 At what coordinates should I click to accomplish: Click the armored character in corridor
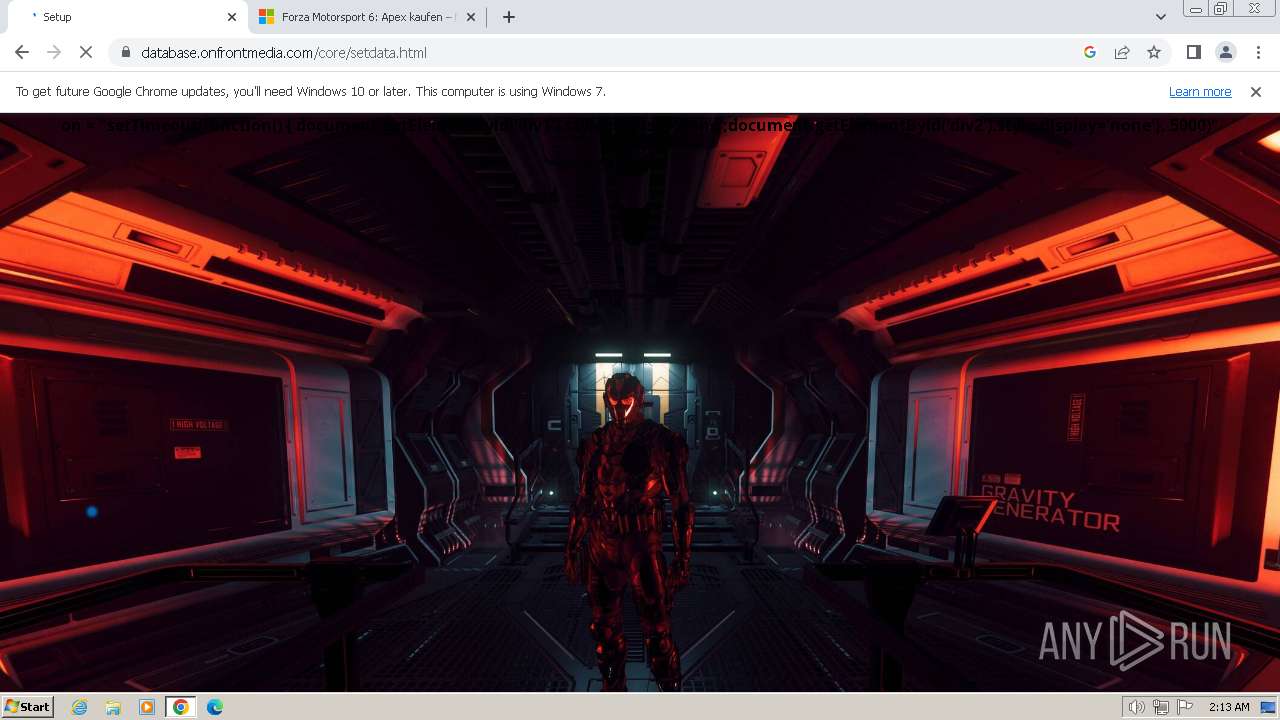point(629,530)
